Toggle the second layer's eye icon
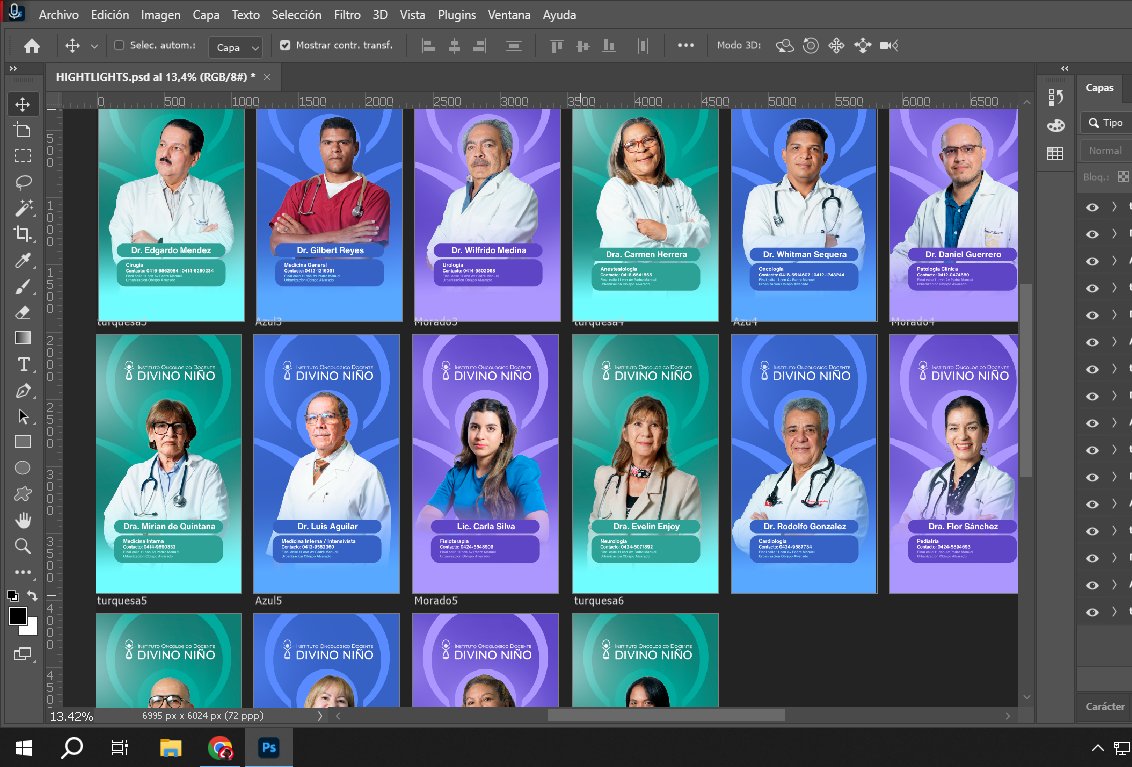 tap(1092, 234)
